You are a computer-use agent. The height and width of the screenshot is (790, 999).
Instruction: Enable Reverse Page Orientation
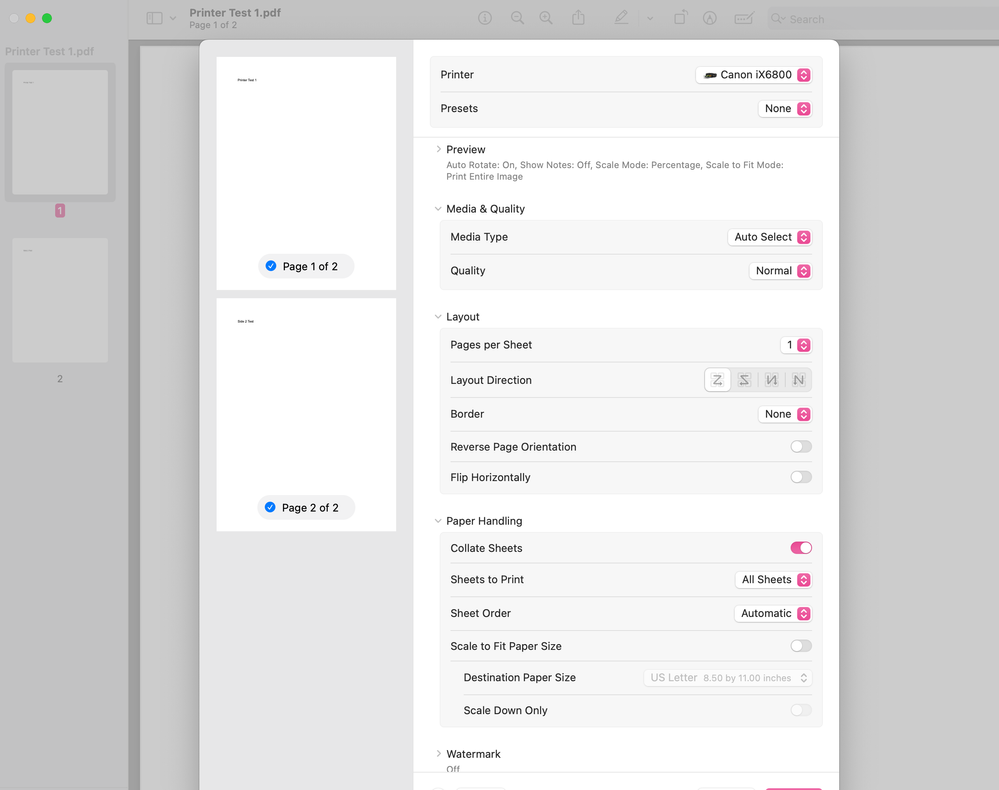pos(800,446)
